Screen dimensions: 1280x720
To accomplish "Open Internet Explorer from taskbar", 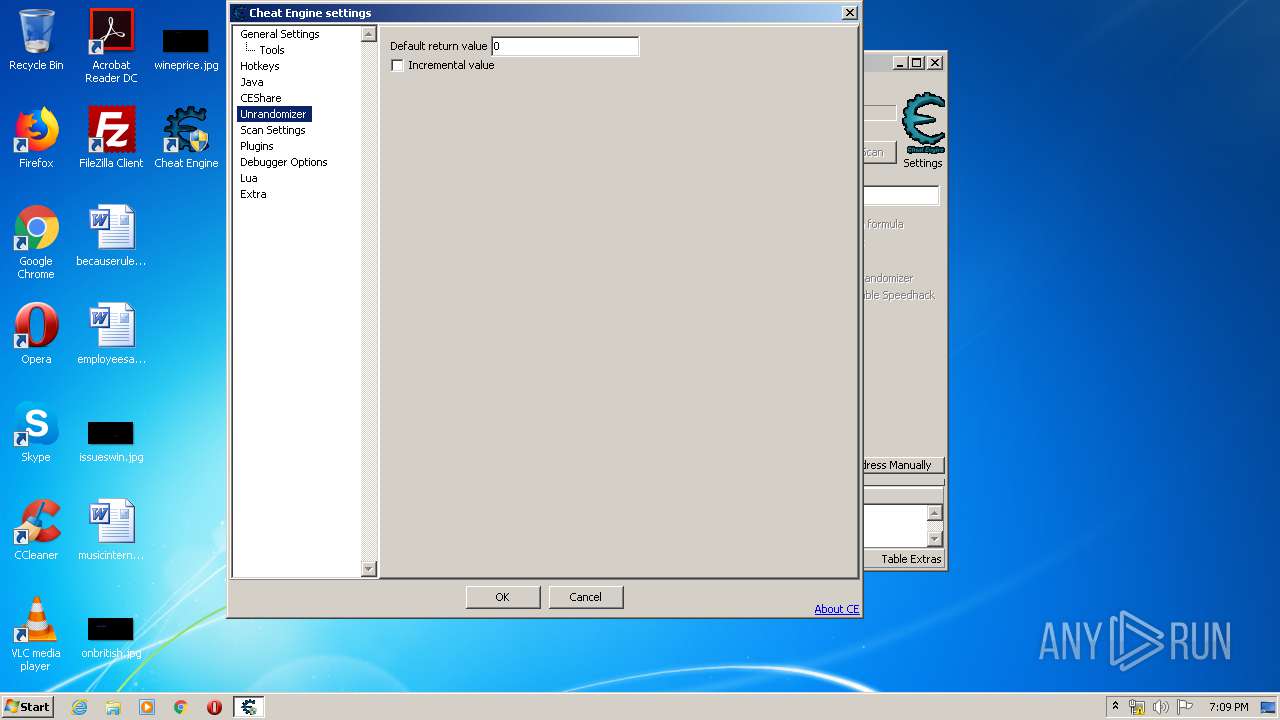I will (79, 707).
